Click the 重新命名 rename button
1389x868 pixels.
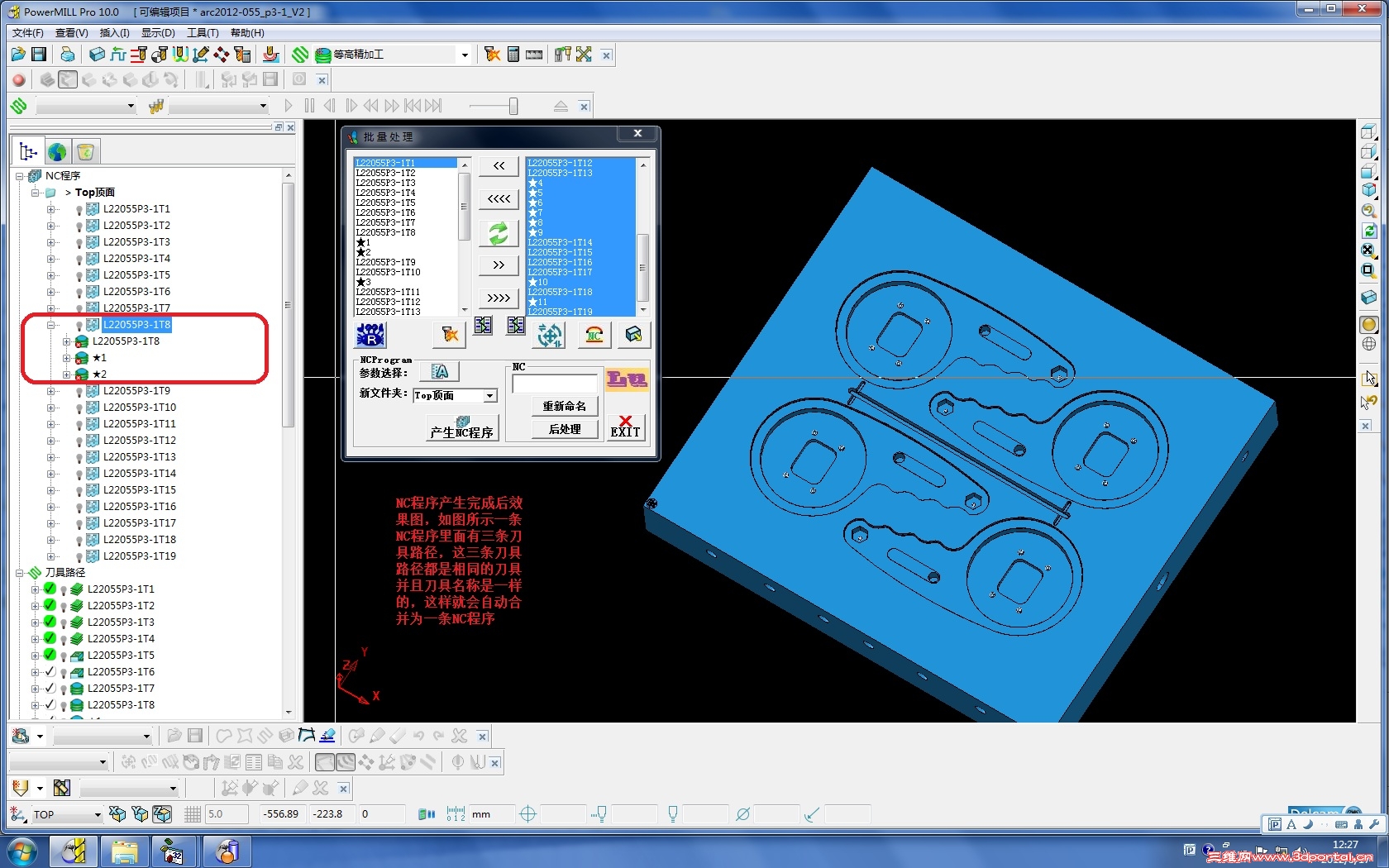coord(565,406)
